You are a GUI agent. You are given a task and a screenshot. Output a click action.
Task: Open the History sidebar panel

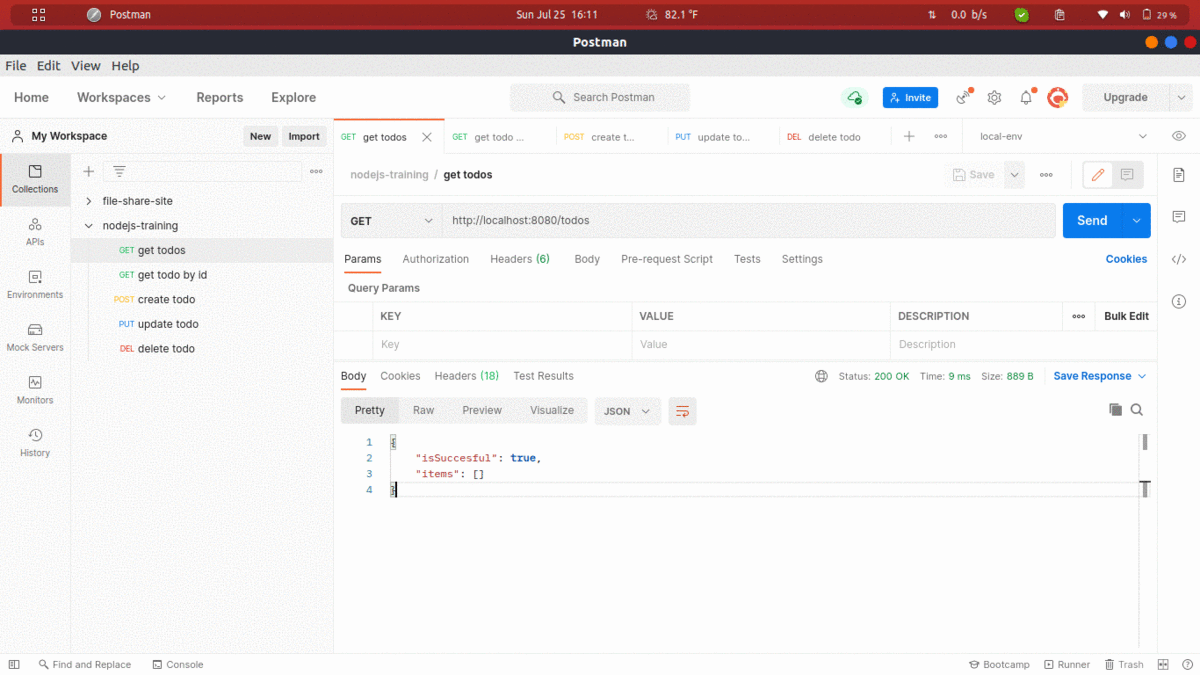tap(35, 443)
